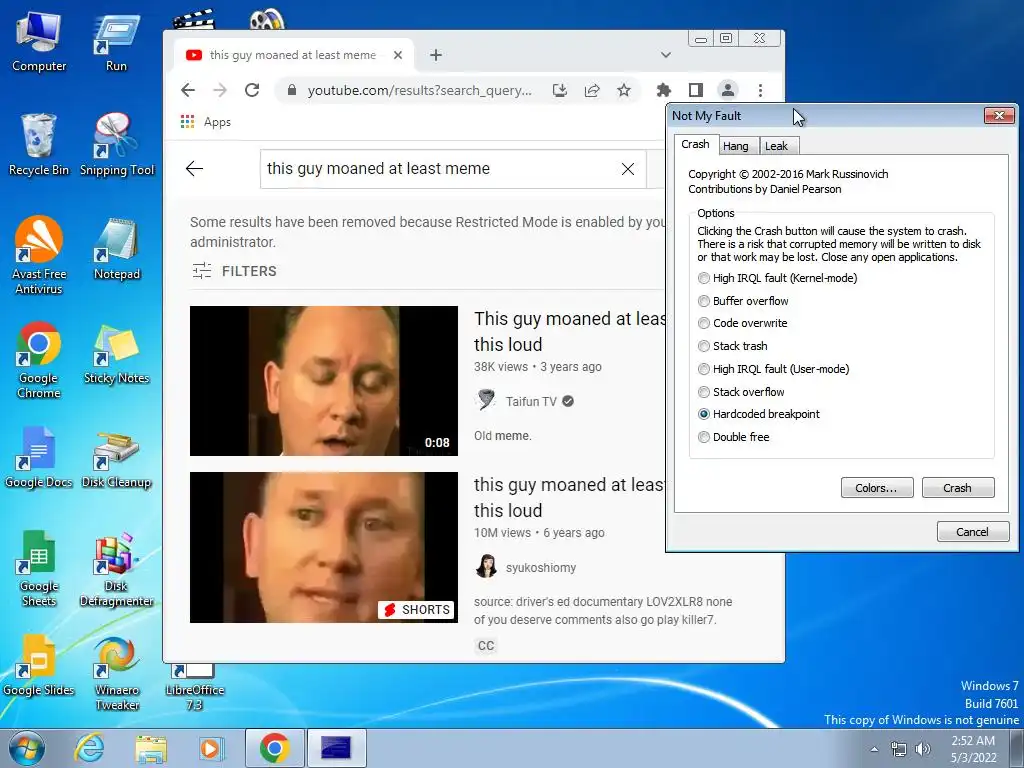Open the Crash tab in Not My Fault
1024x768 pixels.
696,144
